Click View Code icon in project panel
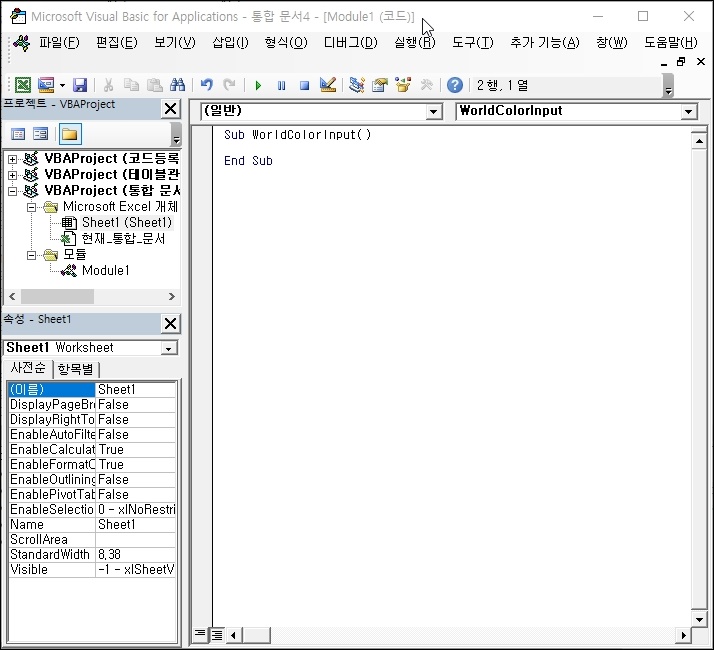This screenshot has height=650, width=714. coord(18,134)
